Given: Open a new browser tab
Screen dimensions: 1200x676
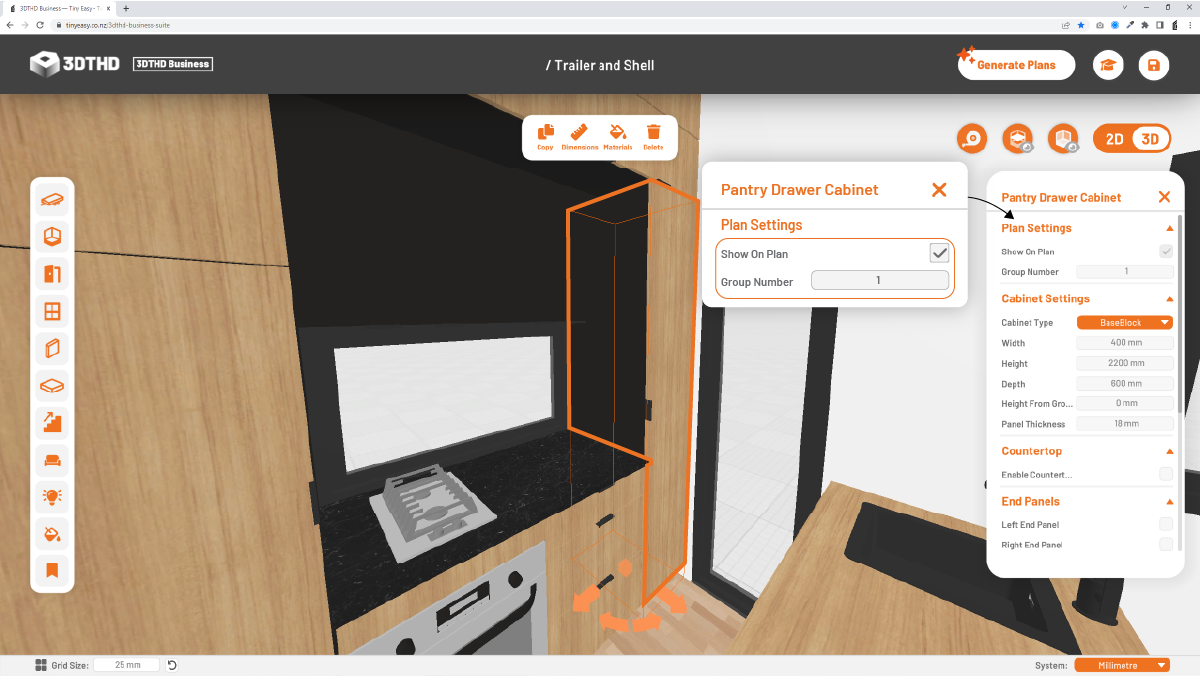Looking at the screenshot, I should click(x=126, y=8).
